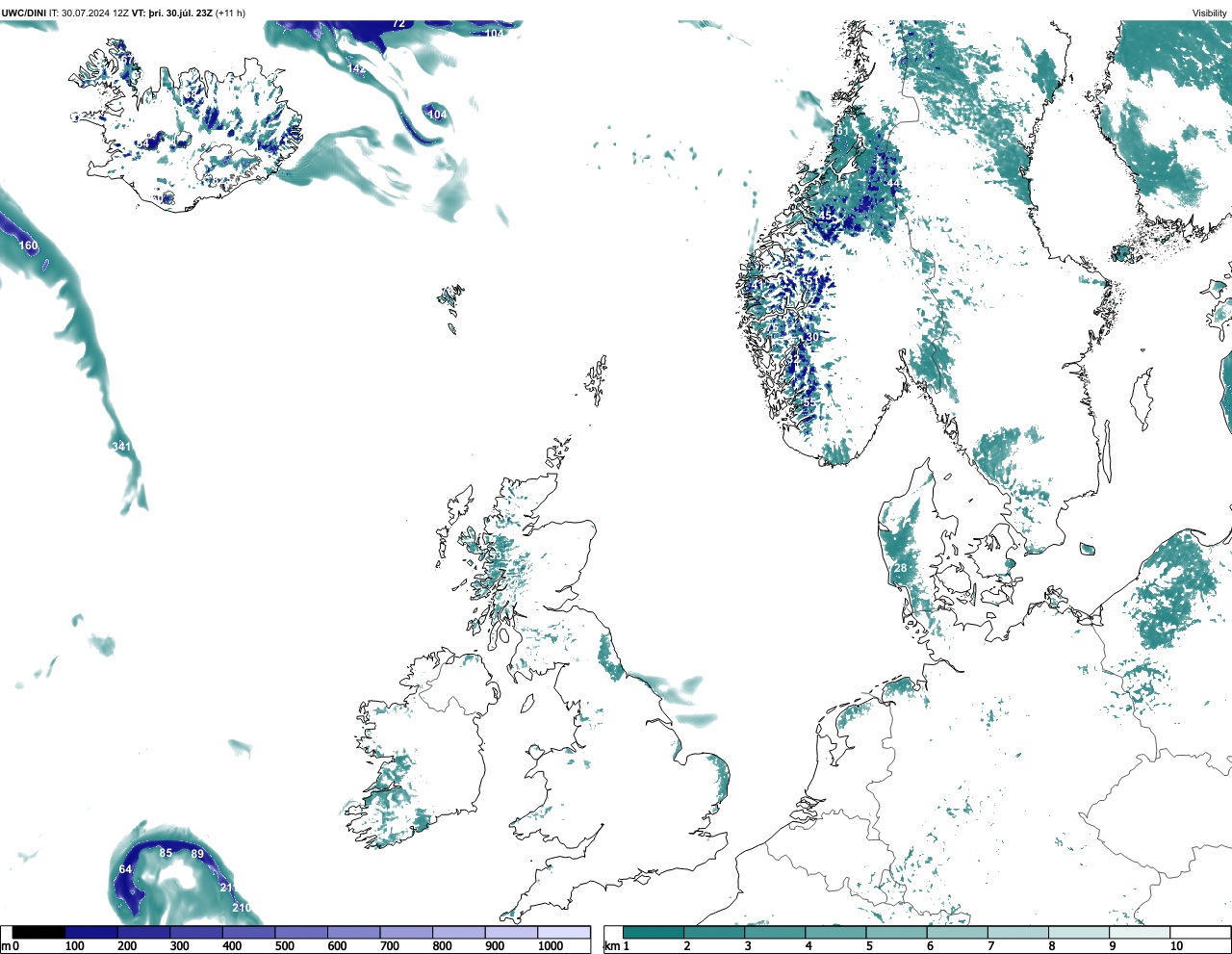Image resolution: width=1232 pixels, height=954 pixels.
Task: Click the '210' value at the bottom edge
Action: point(242,908)
